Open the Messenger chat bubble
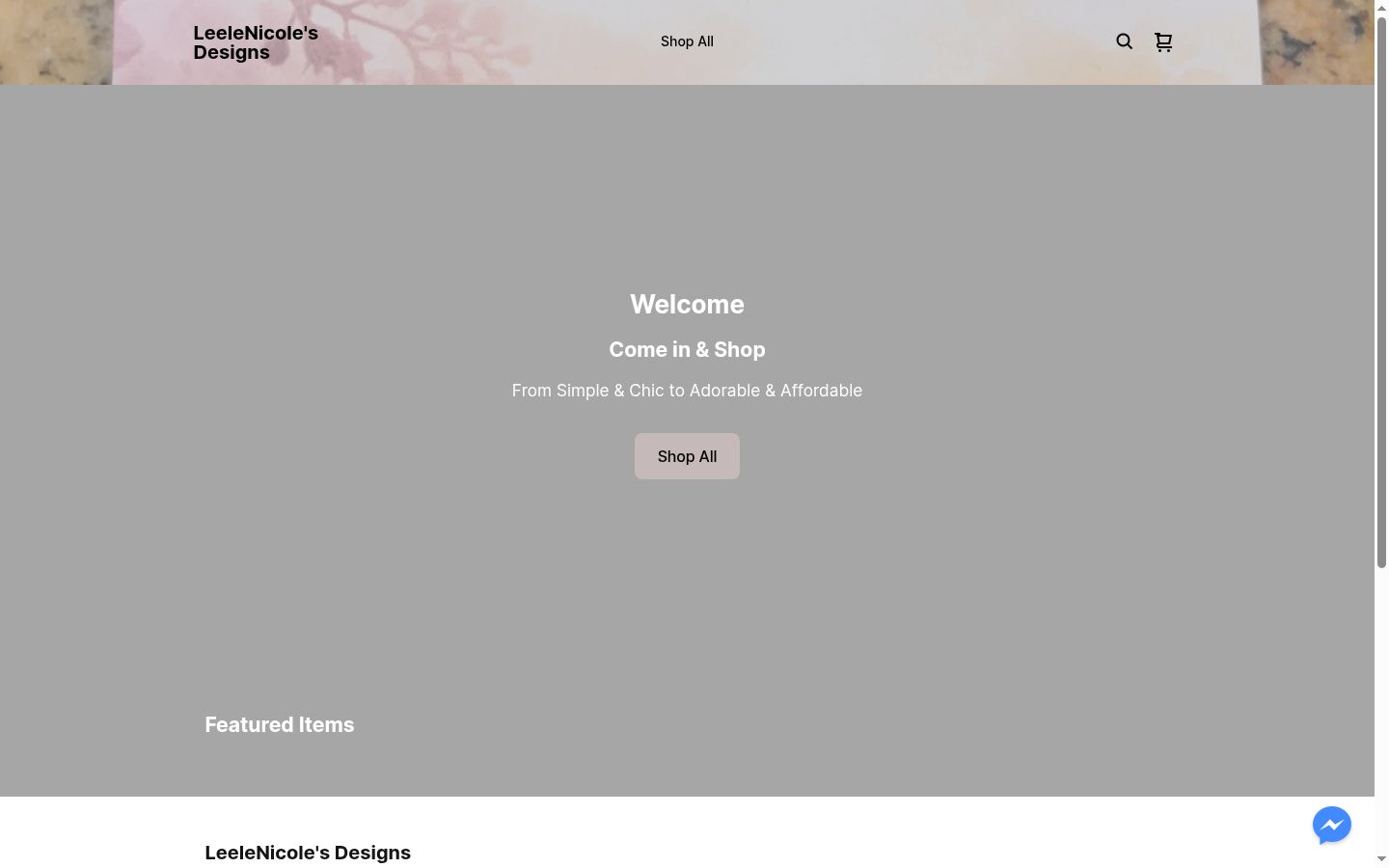 (x=1332, y=826)
